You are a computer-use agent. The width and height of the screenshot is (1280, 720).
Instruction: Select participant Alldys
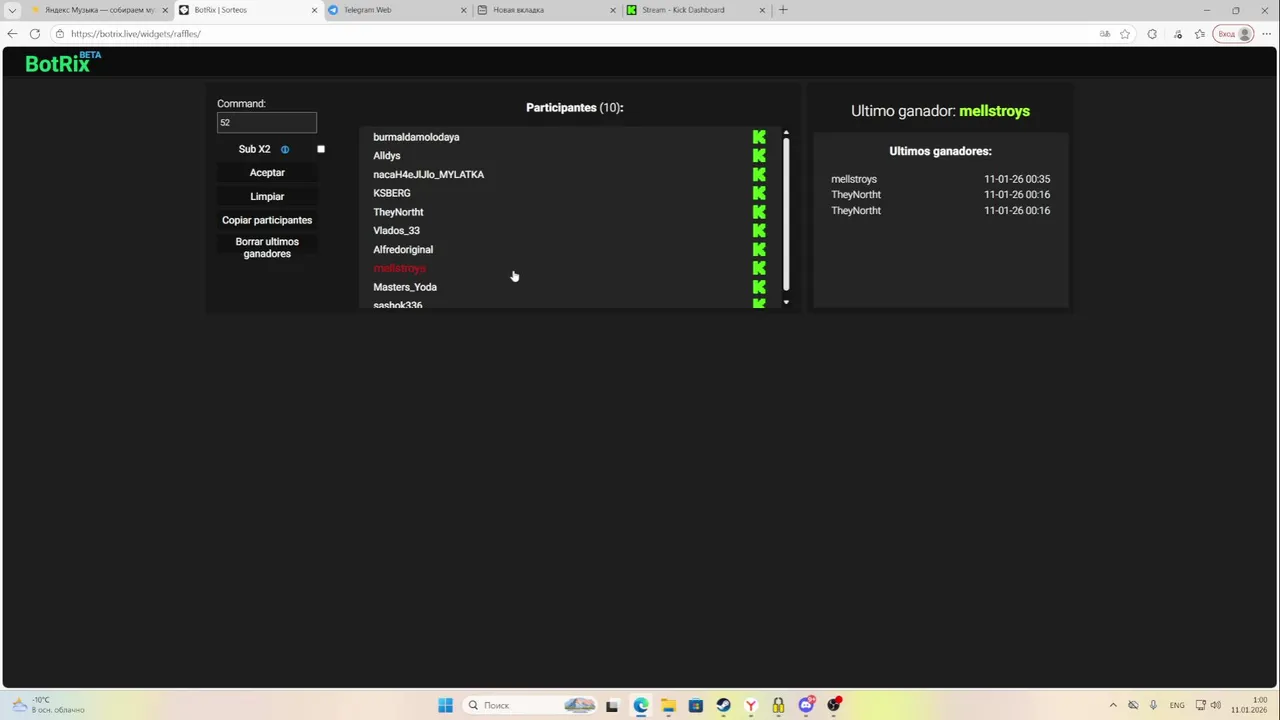(x=387, y=156)
